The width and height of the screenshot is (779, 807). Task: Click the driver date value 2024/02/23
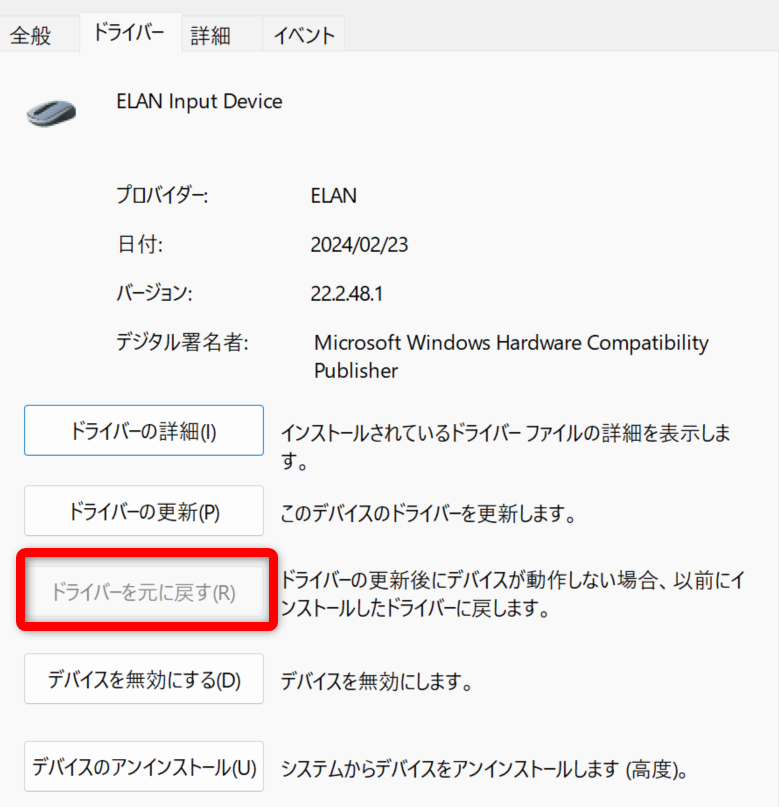coord(360,245)
